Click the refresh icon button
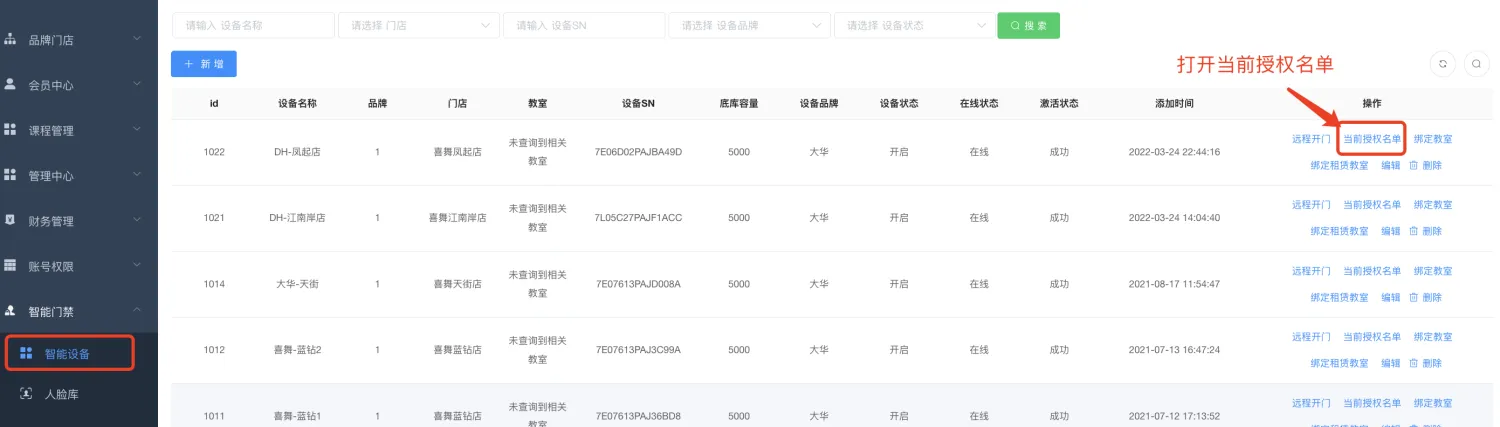The width and height of the screenshot is (1500, 427). point(1442,63)
